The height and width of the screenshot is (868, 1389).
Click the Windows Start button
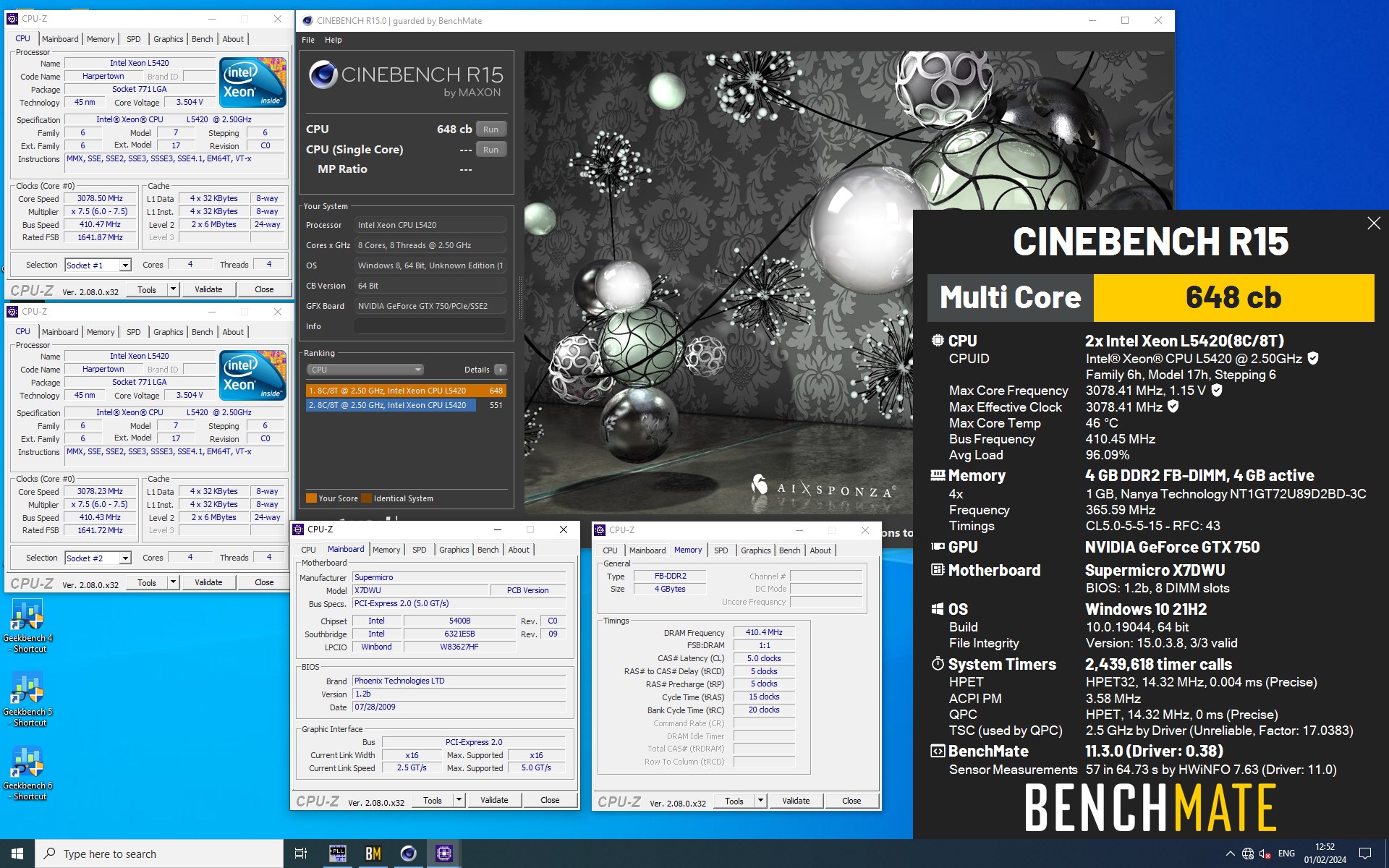coord(17,854)
